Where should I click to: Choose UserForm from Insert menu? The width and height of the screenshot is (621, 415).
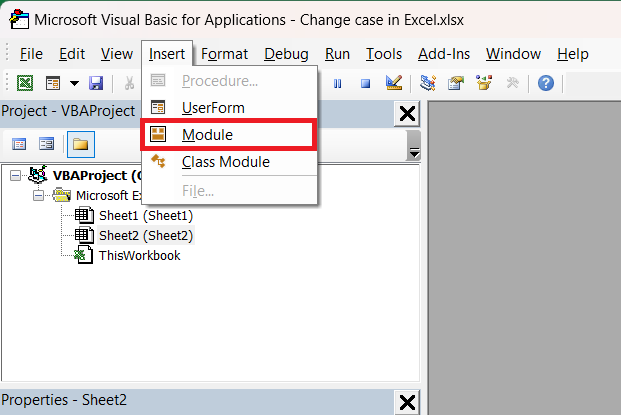tap(229, 108)
